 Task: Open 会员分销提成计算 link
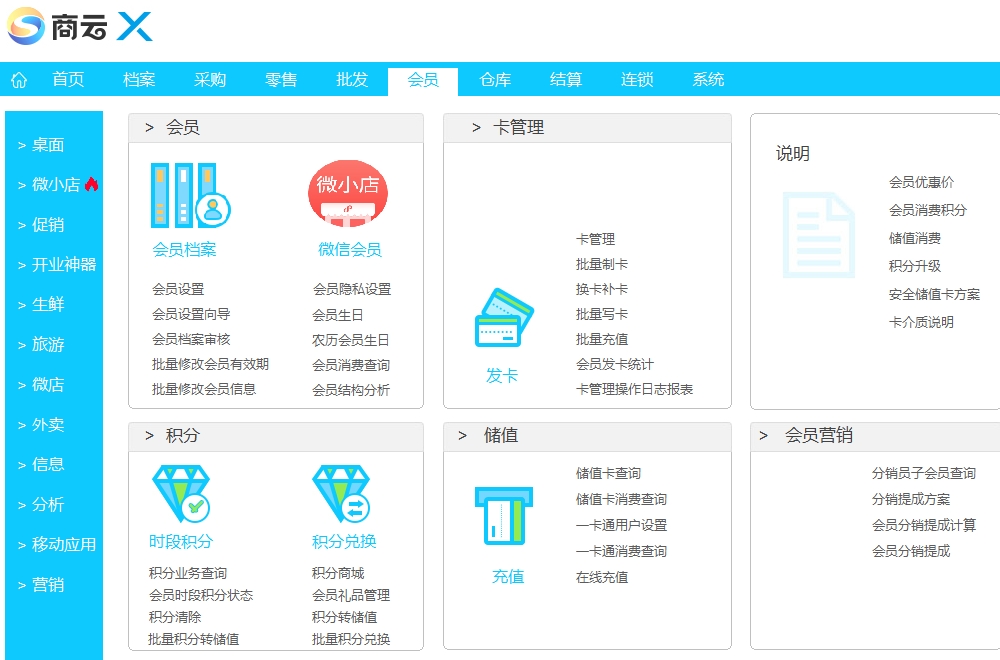(x=924, y=525)
